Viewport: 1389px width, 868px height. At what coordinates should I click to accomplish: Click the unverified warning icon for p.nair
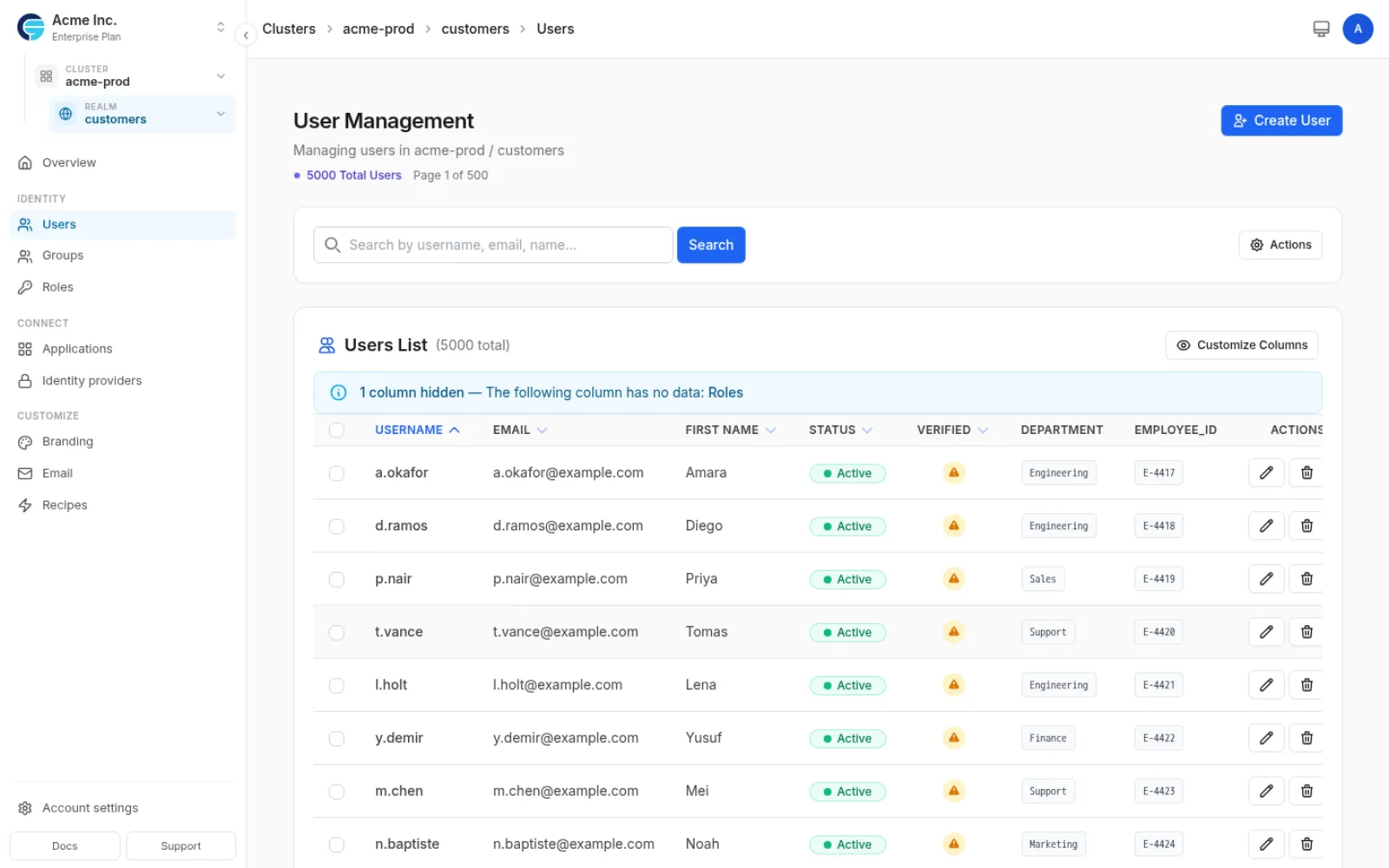[953, 579]
